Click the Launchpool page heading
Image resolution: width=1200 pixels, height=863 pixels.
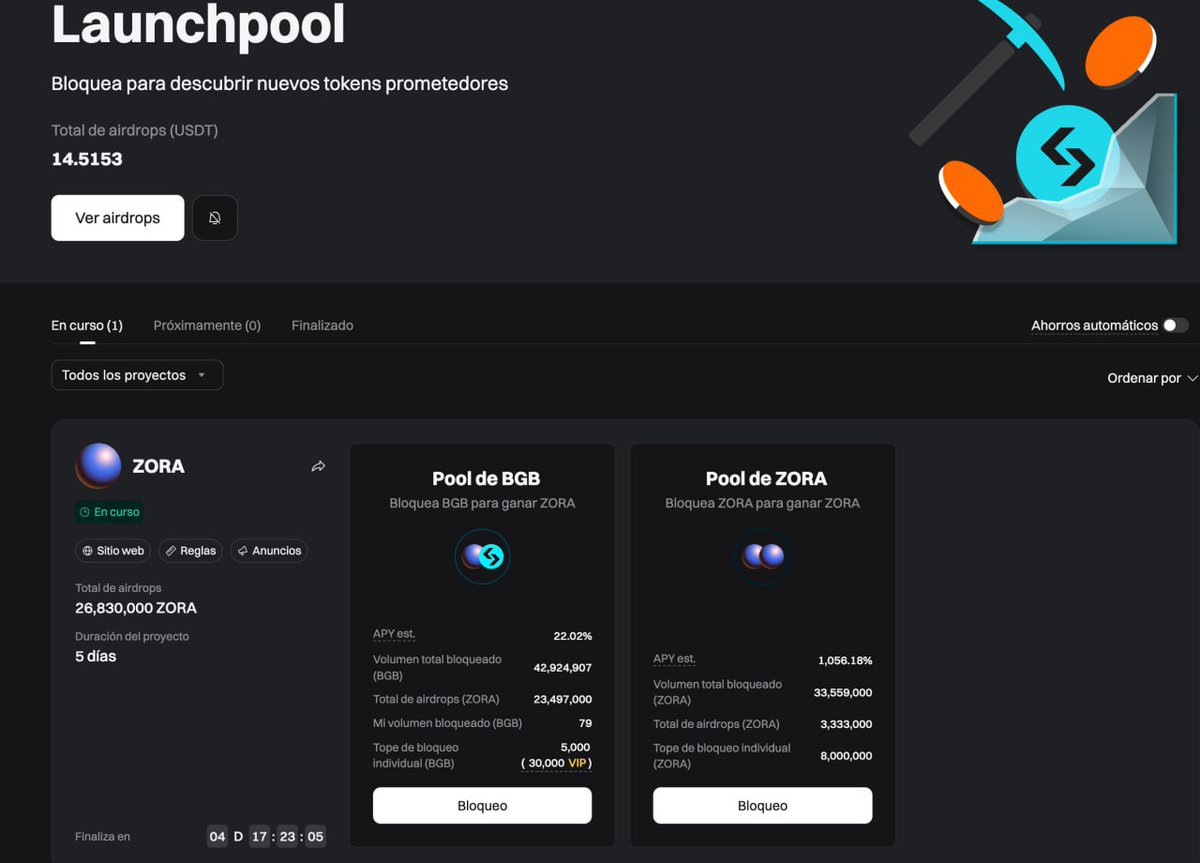click(198, 24)
